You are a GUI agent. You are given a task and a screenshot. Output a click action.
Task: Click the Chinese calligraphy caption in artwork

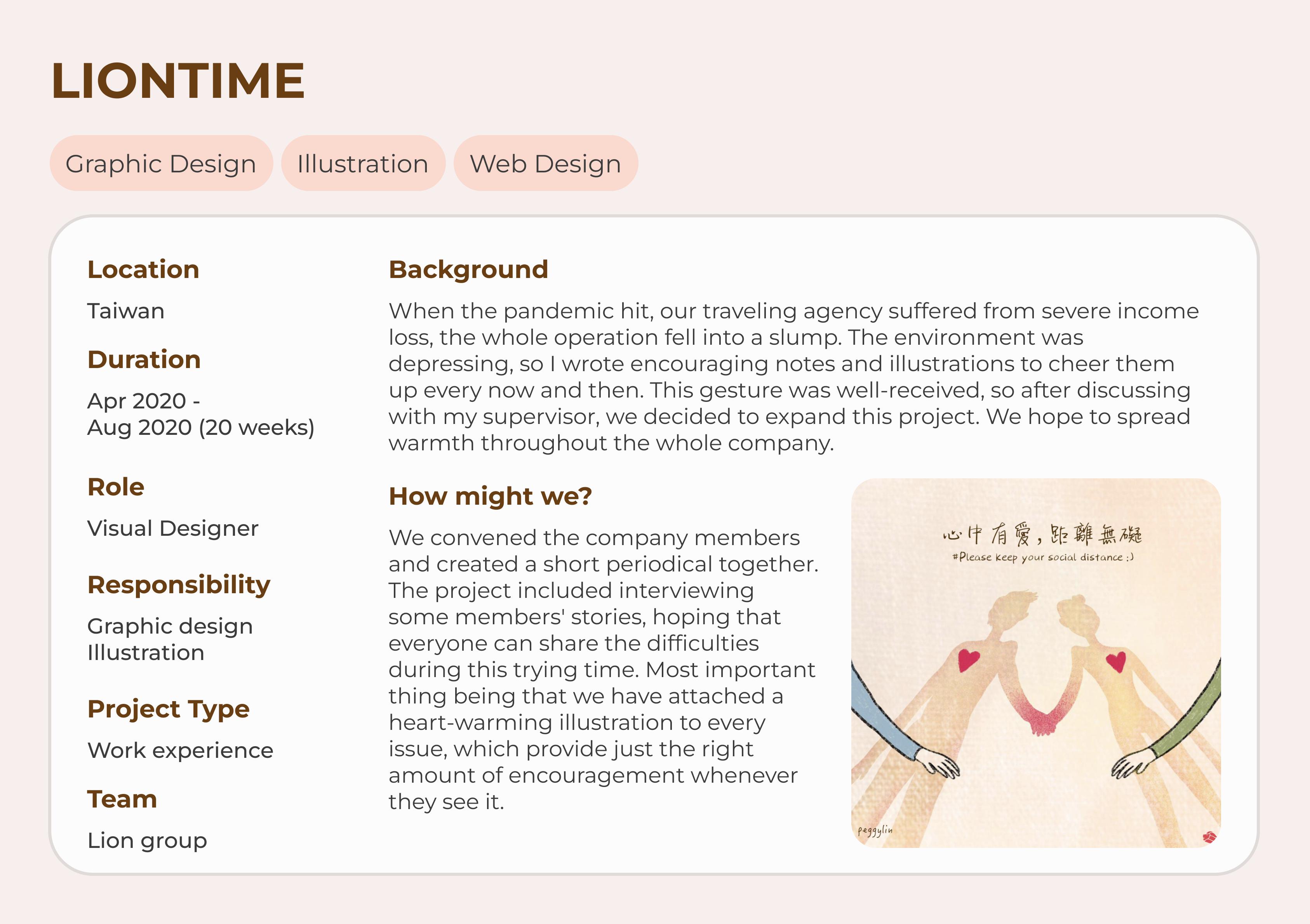1042,535
